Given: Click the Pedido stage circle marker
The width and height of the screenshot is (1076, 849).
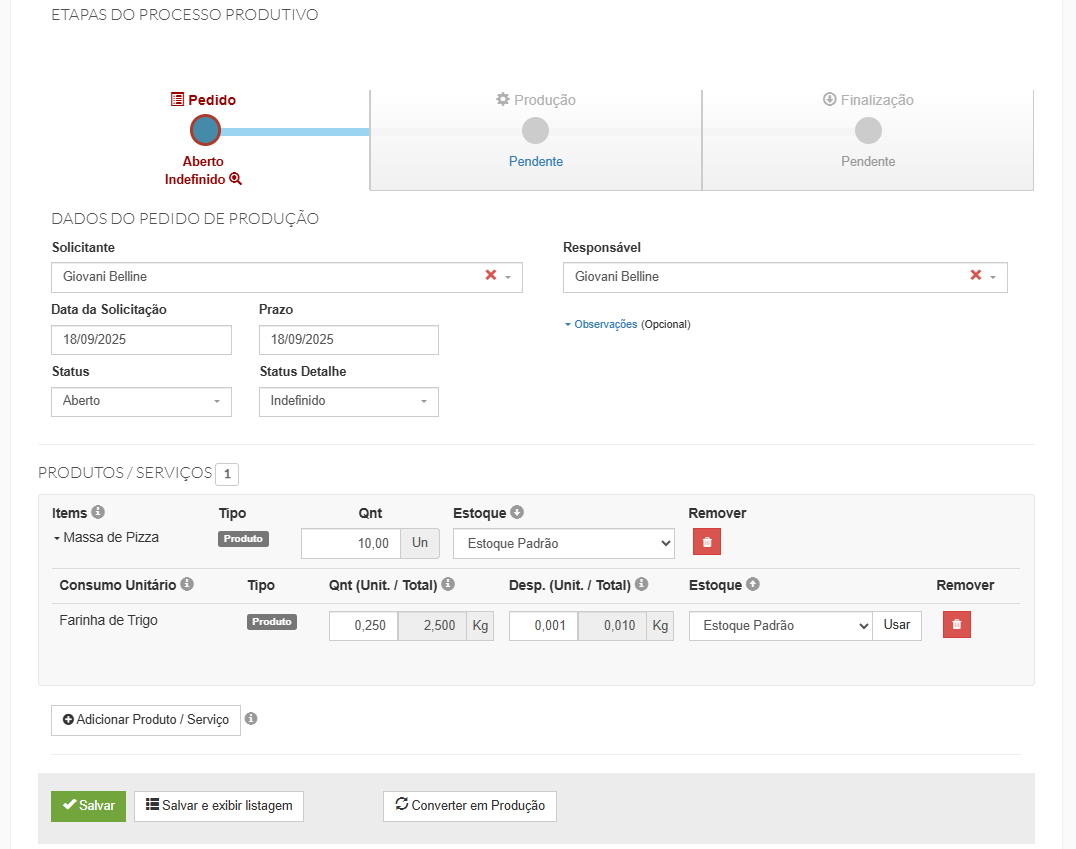Looking at the screenshot, I should pos(205,130).
